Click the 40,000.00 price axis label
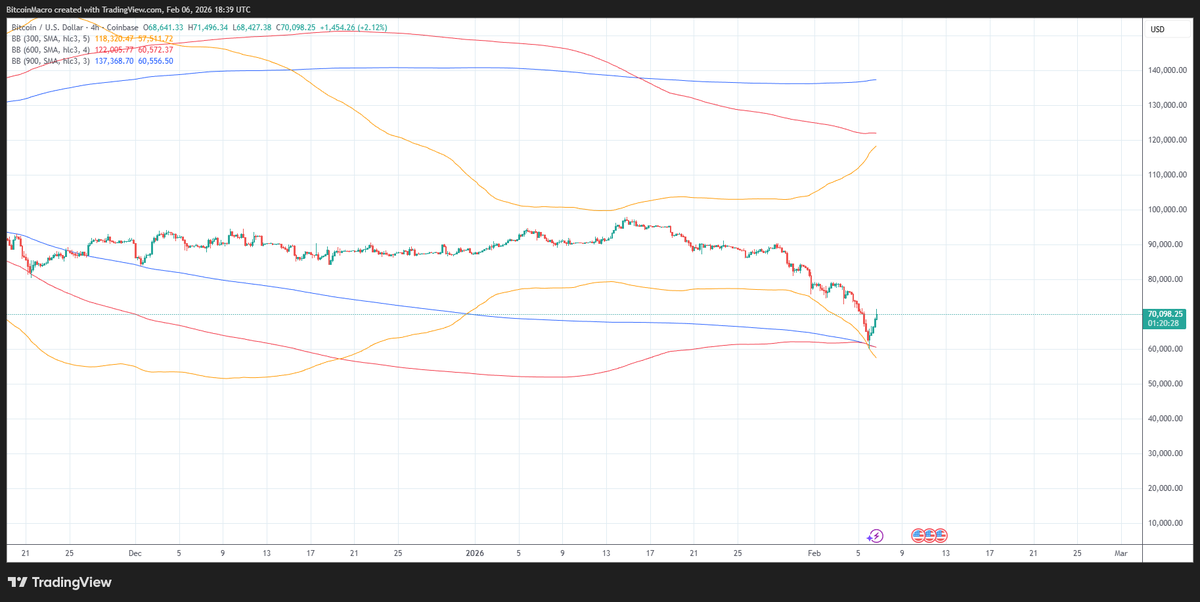The width and height of the screenshot is (1200, 602). pyautogui.click(x=1166, y=418)
